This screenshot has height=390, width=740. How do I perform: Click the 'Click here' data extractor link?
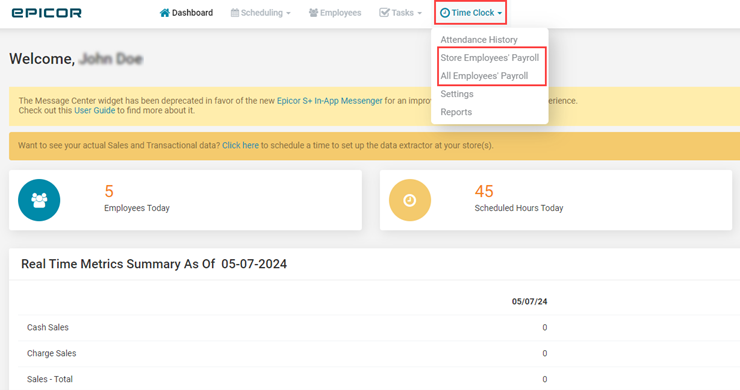pos(240,145)
